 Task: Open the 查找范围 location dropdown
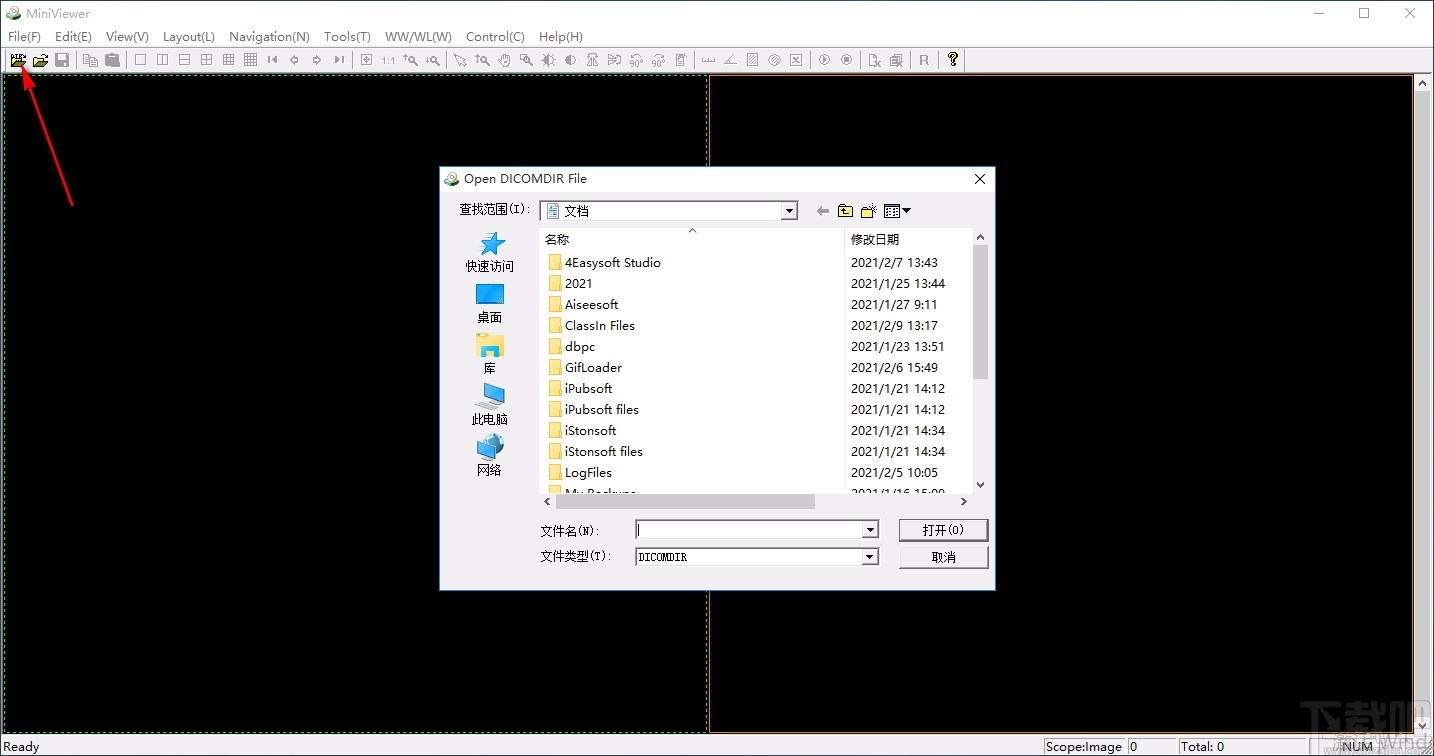789,210
